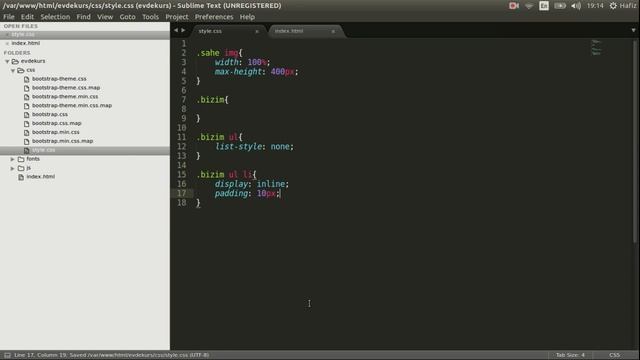Open bootstrap.min.css.map in sidebar

62,141
